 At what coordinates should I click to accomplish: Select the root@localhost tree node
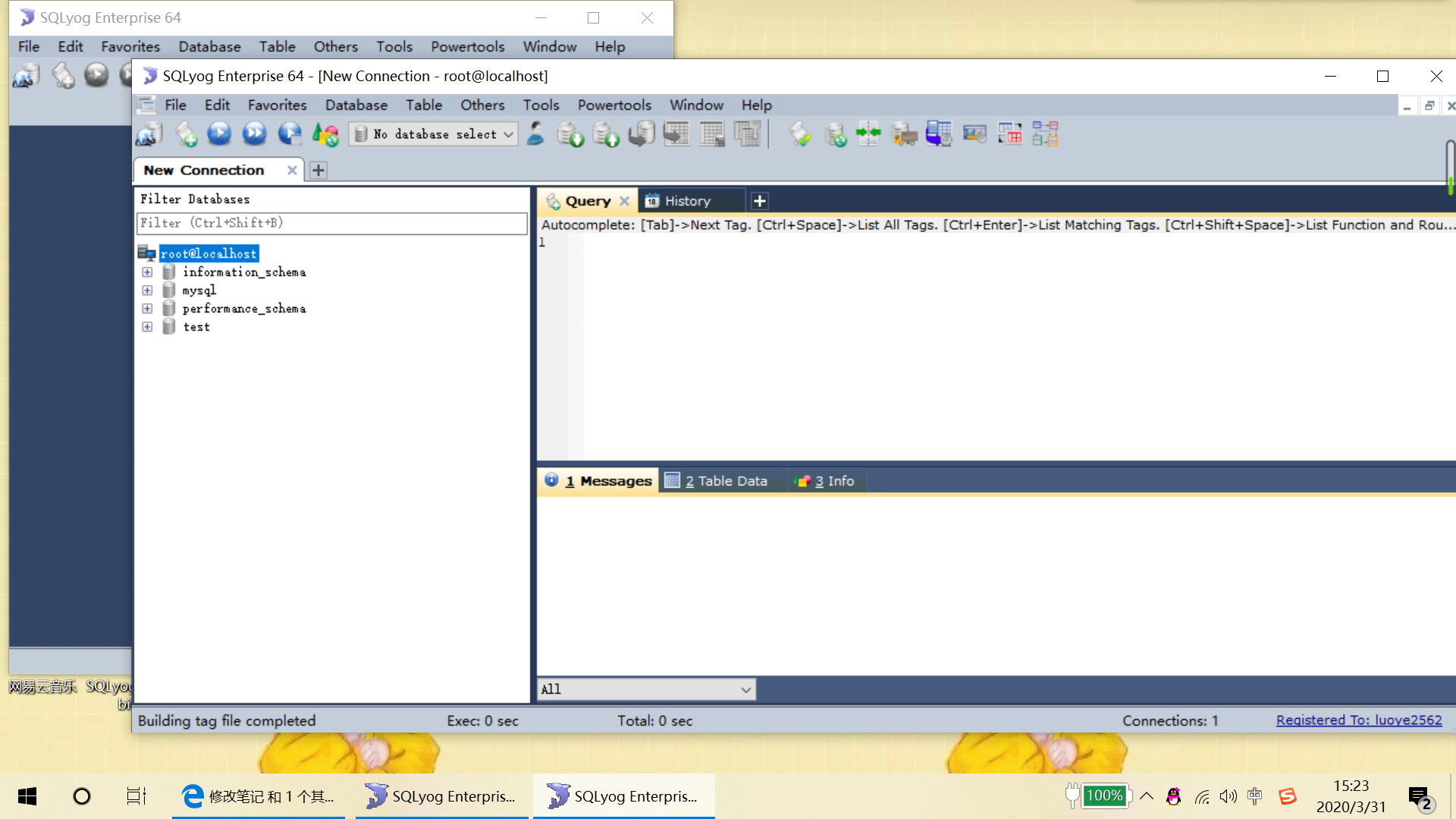[209, 253]
